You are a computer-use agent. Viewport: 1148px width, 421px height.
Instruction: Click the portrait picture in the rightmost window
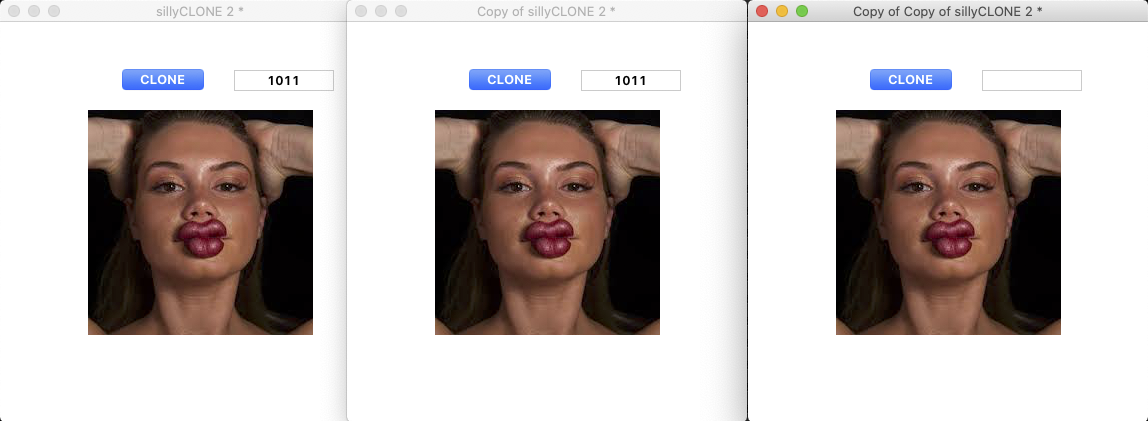click(948, 222)
